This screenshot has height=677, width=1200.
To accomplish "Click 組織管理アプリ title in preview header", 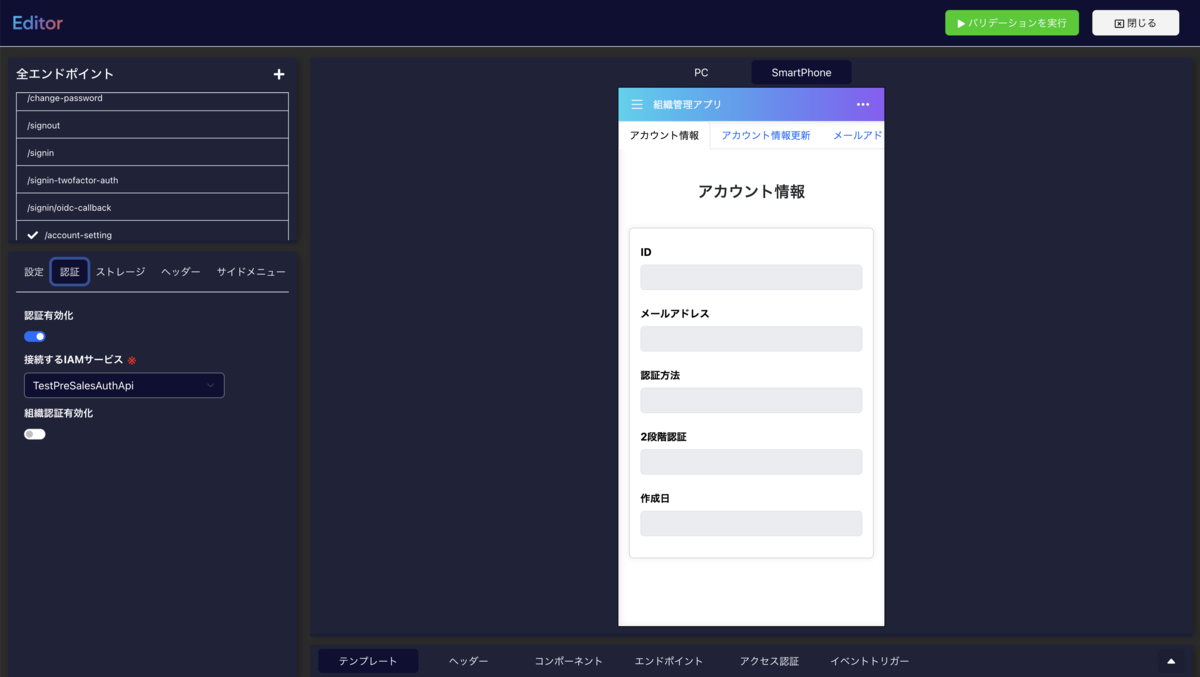I will (x=687, y=104).
